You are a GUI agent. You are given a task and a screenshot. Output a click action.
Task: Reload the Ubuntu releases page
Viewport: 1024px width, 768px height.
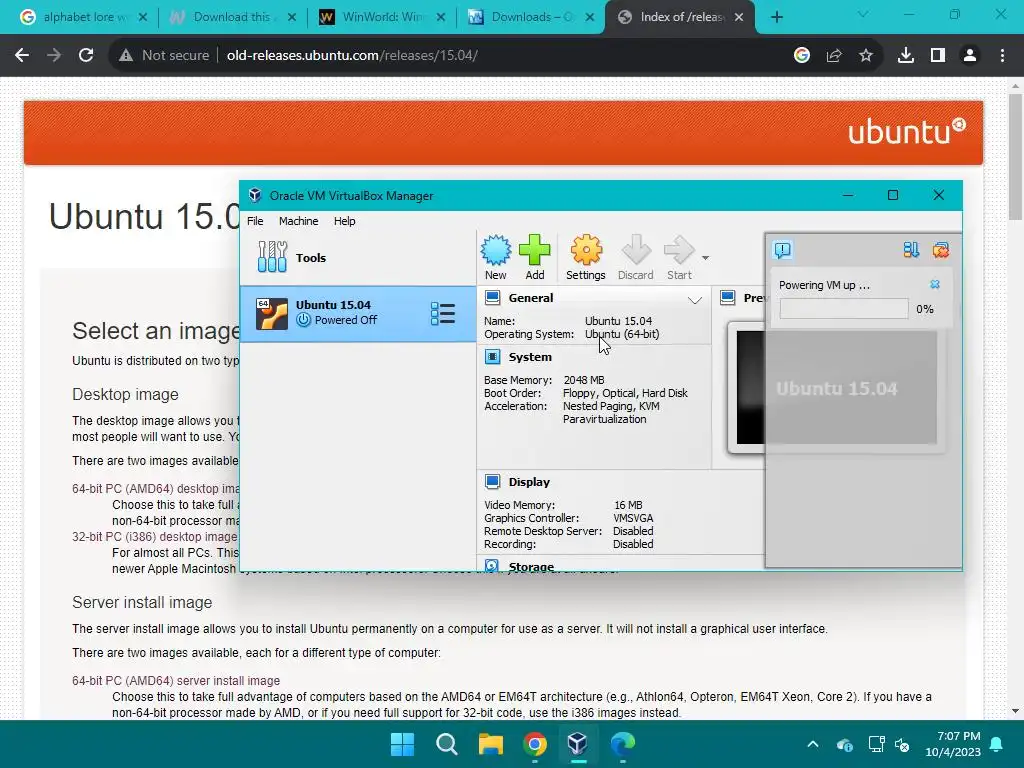click(x=86, y=56)
